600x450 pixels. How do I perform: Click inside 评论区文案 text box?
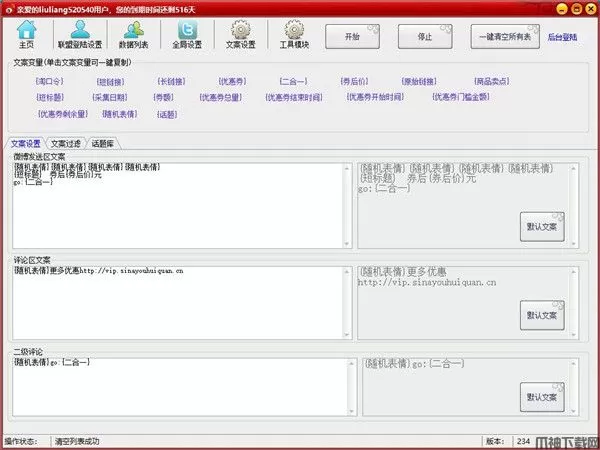point(178,303)
